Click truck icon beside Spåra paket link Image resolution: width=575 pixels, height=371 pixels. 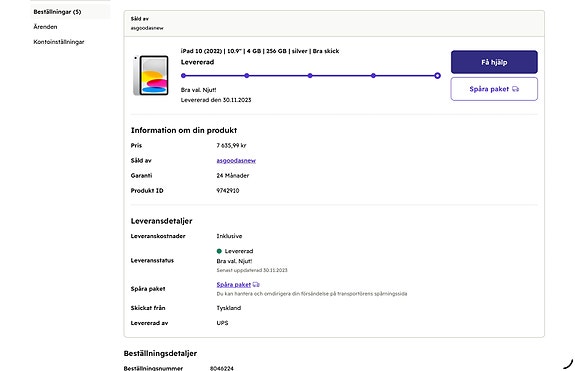256,284
